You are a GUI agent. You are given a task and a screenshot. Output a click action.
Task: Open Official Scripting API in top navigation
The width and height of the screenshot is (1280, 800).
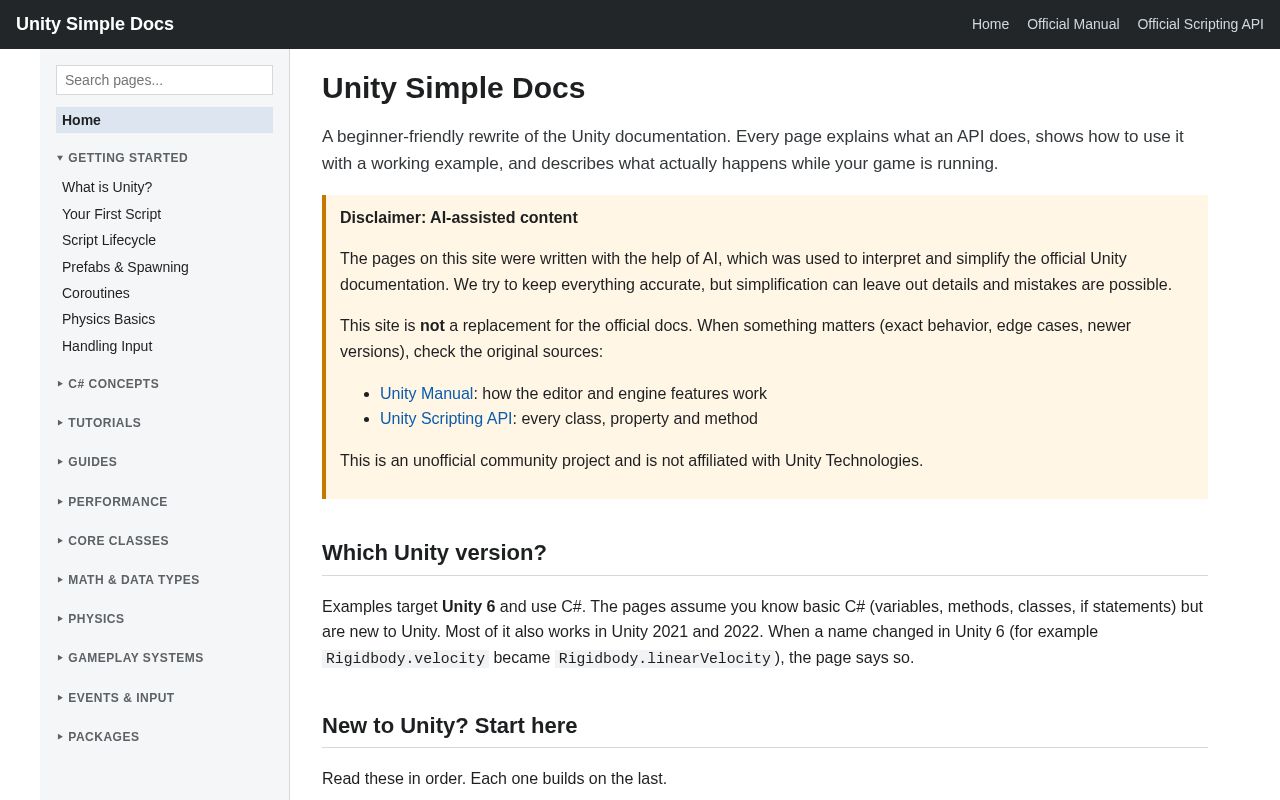(1200, 24)
